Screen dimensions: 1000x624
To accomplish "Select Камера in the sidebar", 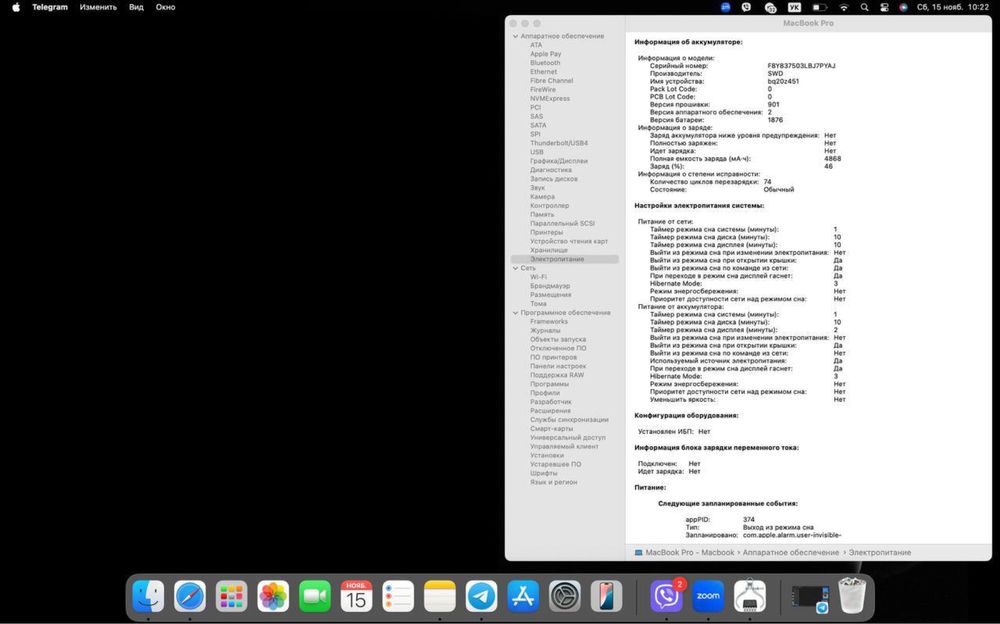I will point(542,197).
